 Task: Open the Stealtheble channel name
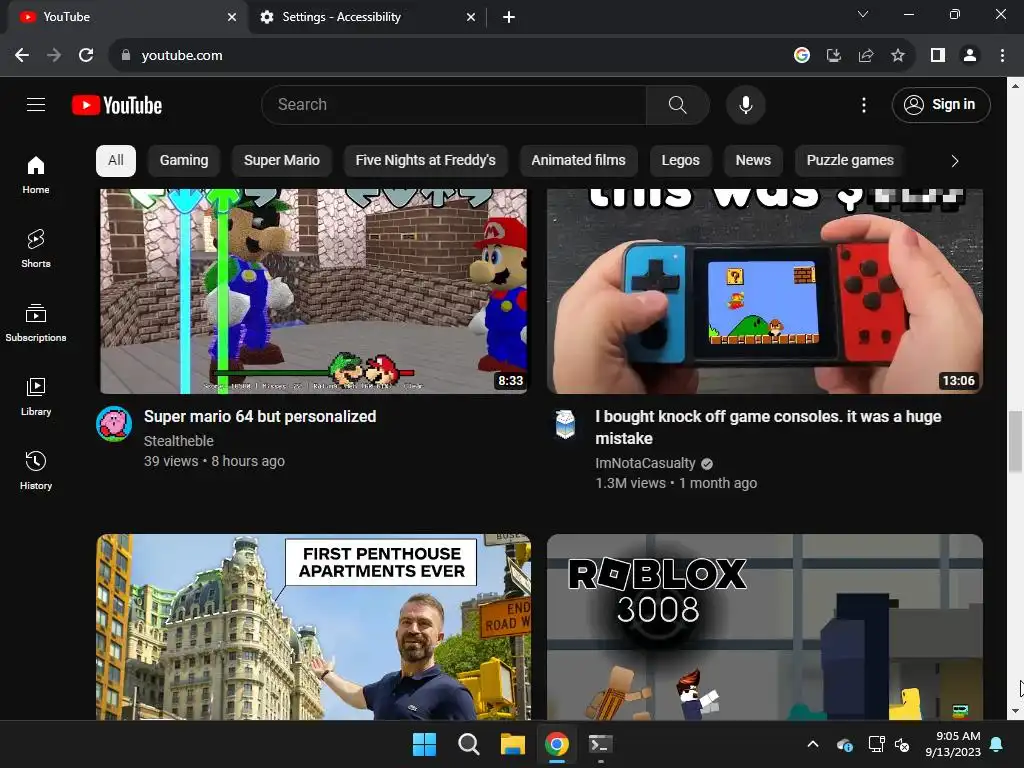178,441
